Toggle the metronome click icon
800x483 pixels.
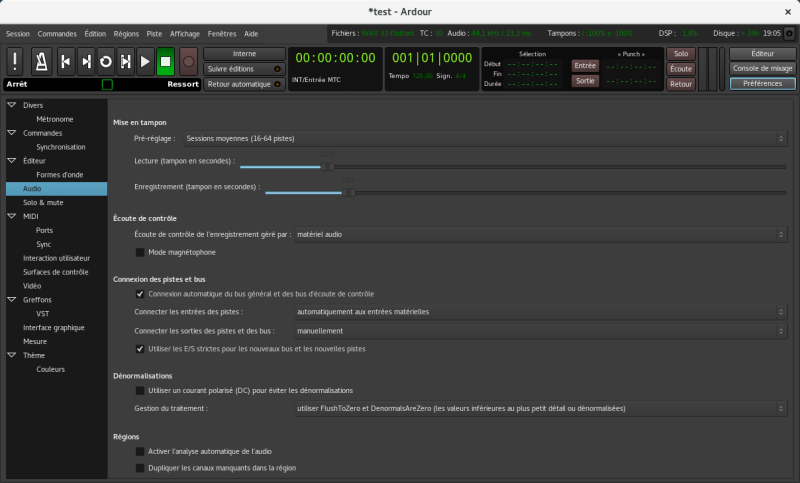41,62
